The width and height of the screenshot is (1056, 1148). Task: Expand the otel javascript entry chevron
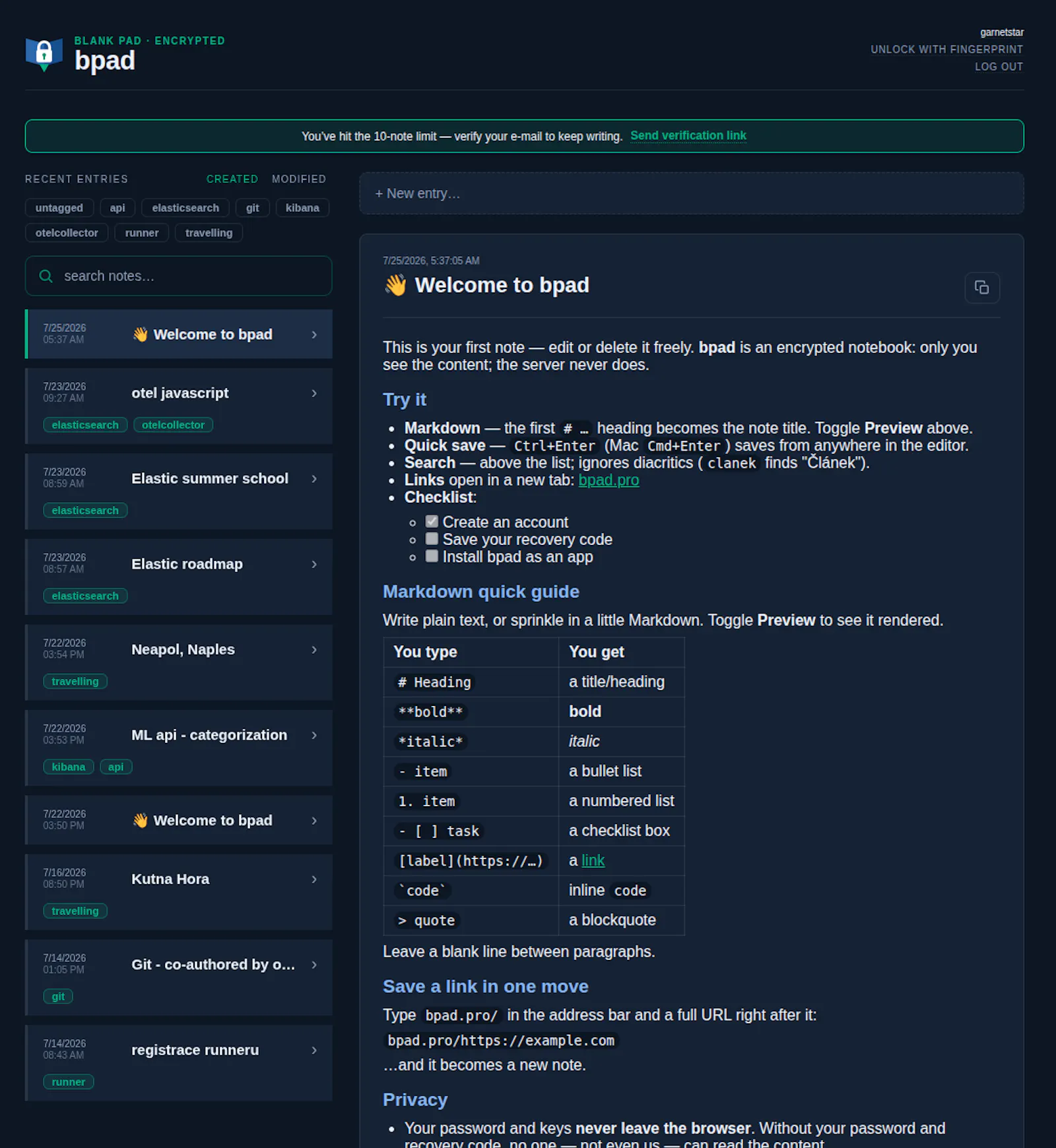[x=314, y=393]
